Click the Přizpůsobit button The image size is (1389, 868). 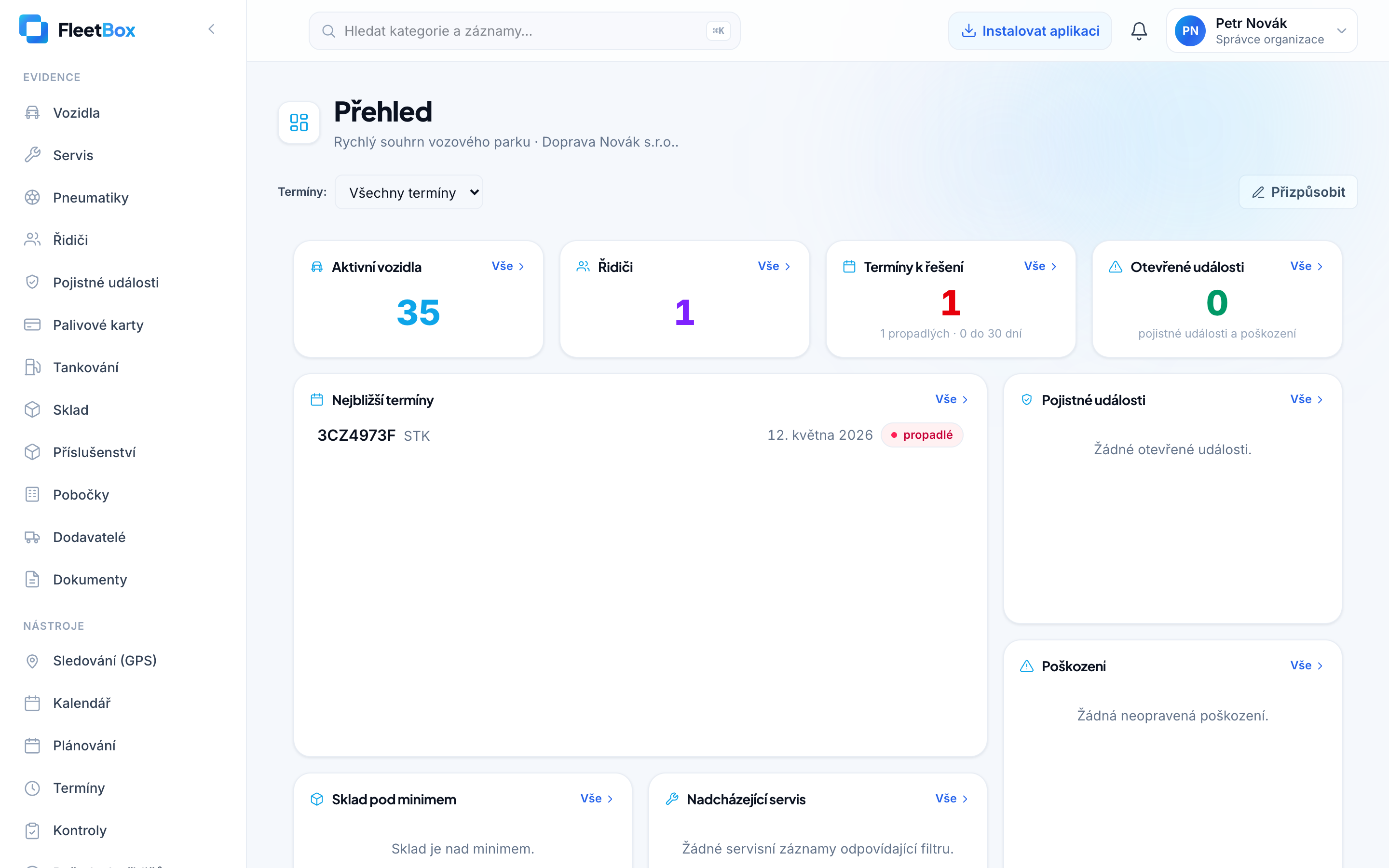tap(1298, 192)
